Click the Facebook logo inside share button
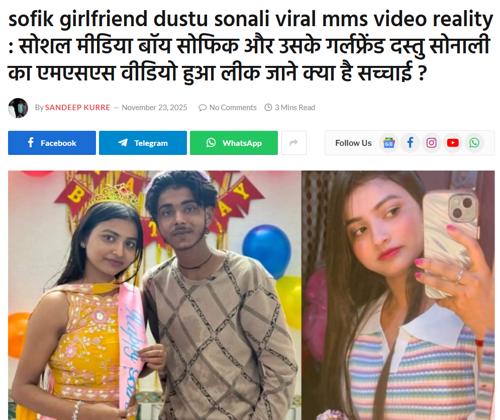Image resolution: width=500 pixels, height=420 pixels. coord(31,142)
